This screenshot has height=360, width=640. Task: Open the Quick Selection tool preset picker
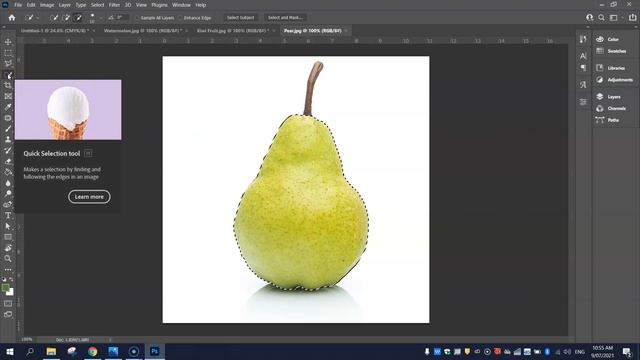click(x=31, y=18)
